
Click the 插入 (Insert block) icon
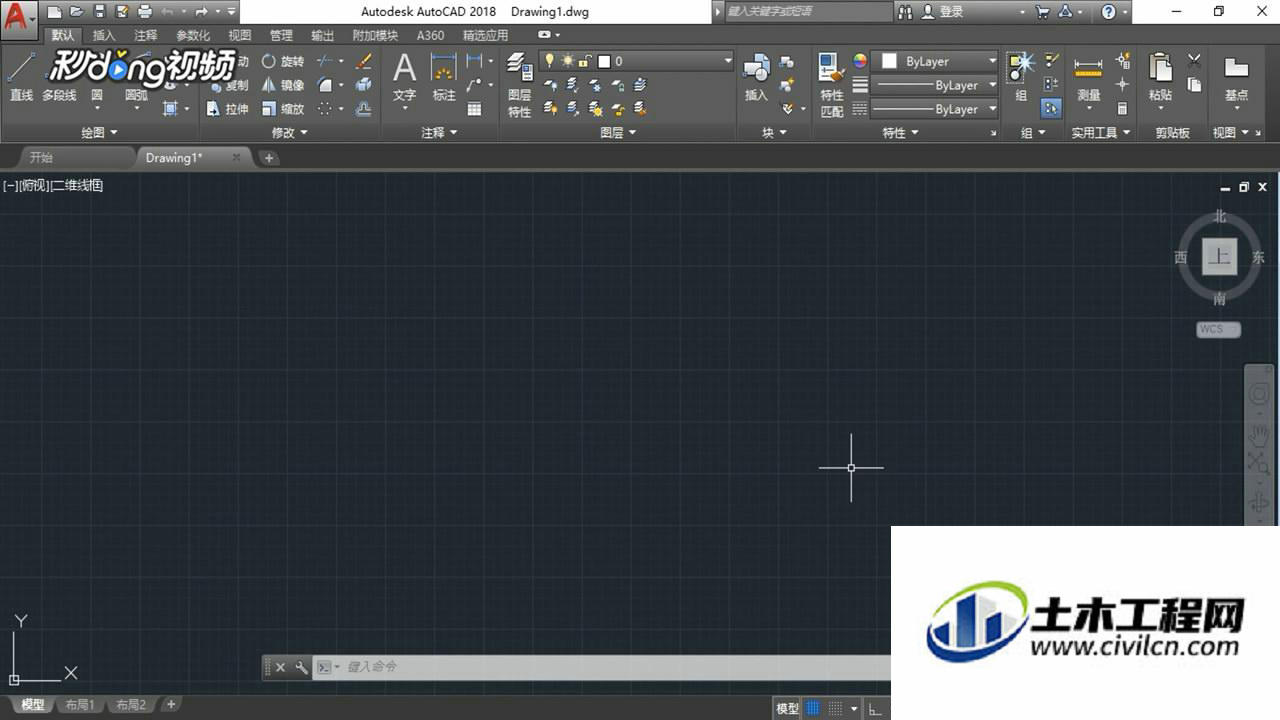[x=756, y=78]
